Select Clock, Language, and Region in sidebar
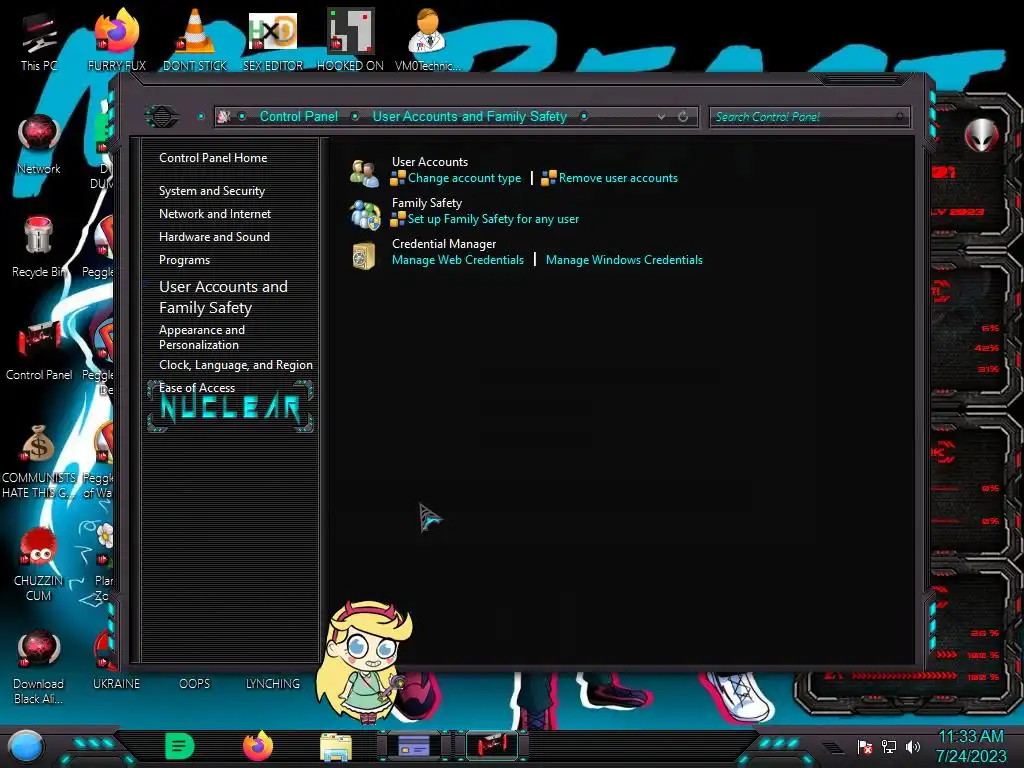1024x768 pixels. point(236,365)
